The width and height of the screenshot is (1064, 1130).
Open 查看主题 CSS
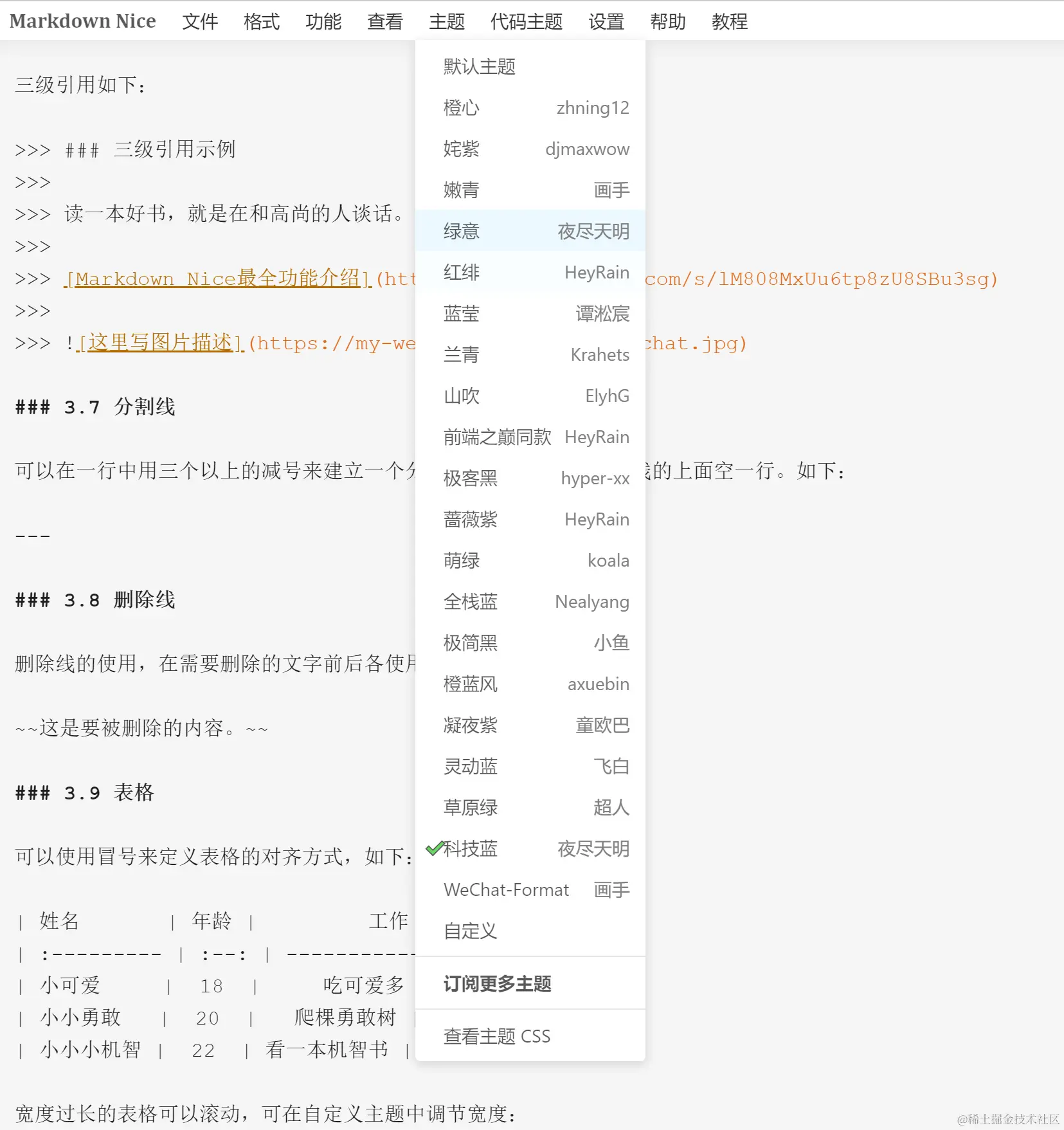pos(530,1036)
